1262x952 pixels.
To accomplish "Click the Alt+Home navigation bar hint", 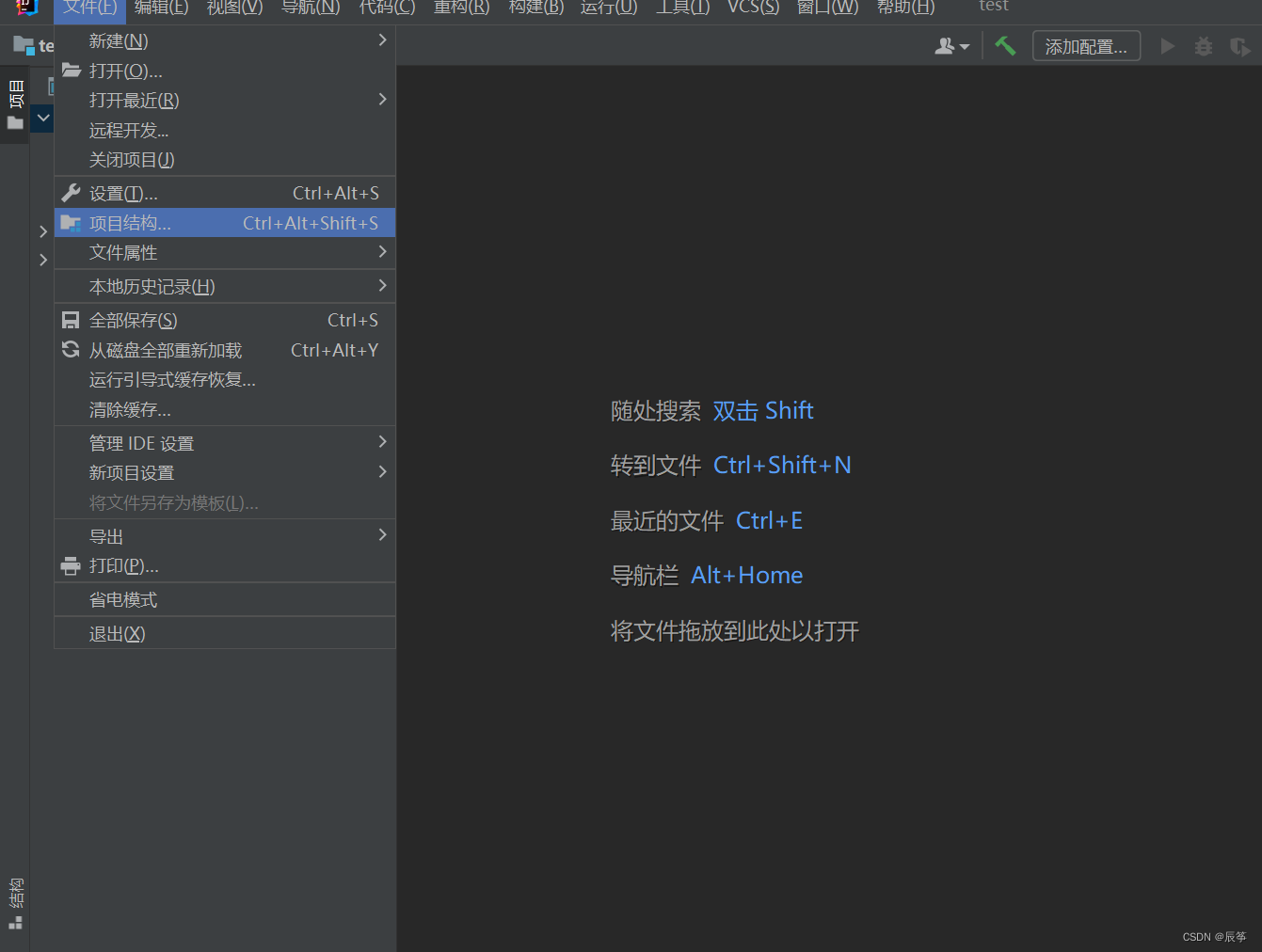I will click(x=746, y=575).
